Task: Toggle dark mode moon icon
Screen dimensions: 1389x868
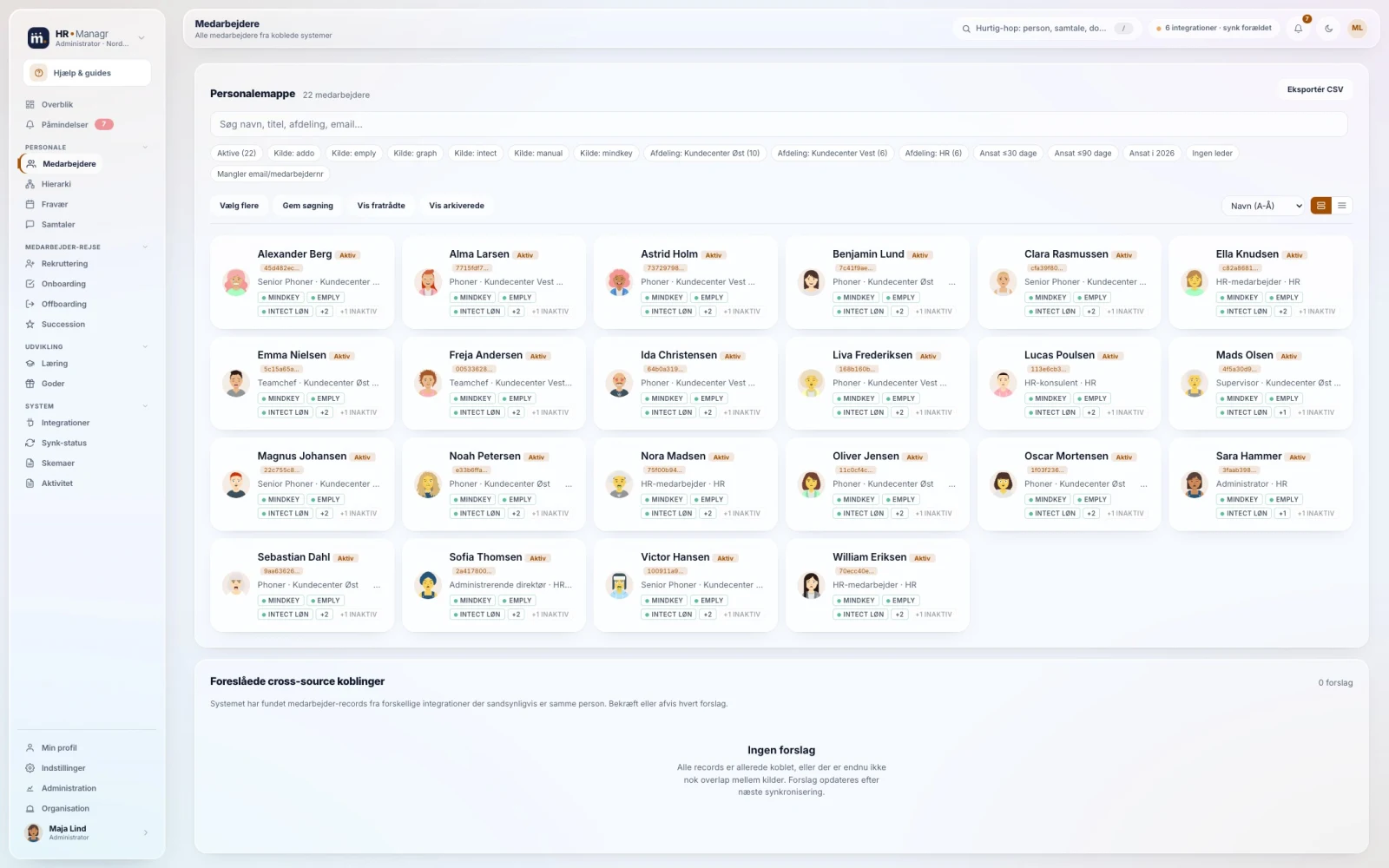Action: 1328,29
